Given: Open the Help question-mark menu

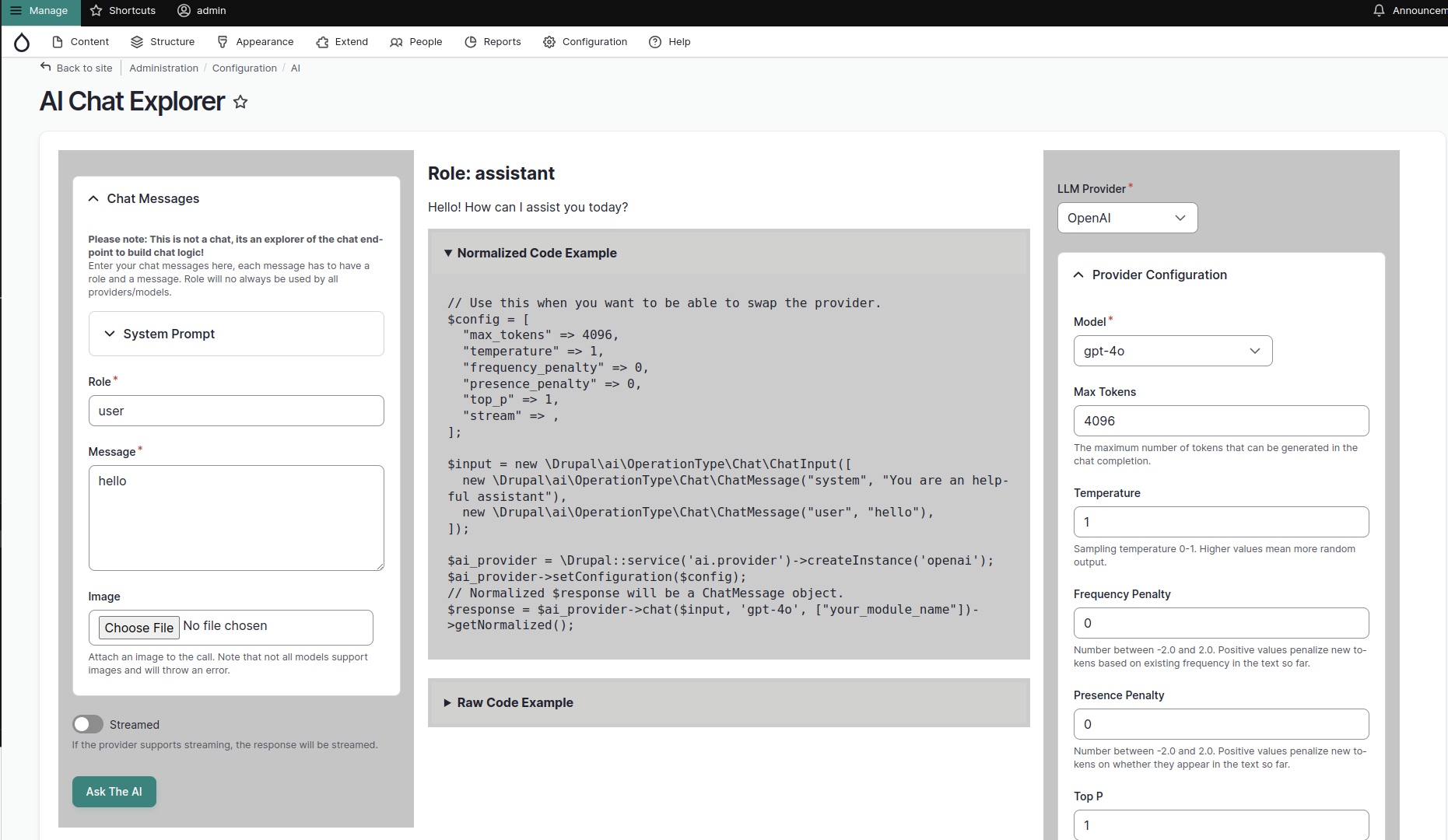Looking at the screenshot, I should (669, 42).
